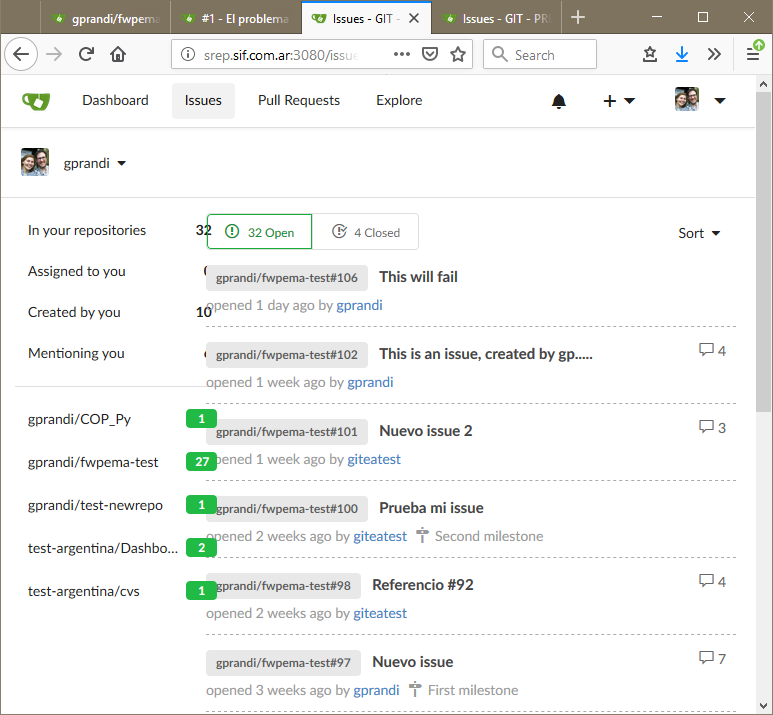This screenshot has width=773, height=715.
Task: Open issue 'Referencio #92'
Action: coord(422,584)
